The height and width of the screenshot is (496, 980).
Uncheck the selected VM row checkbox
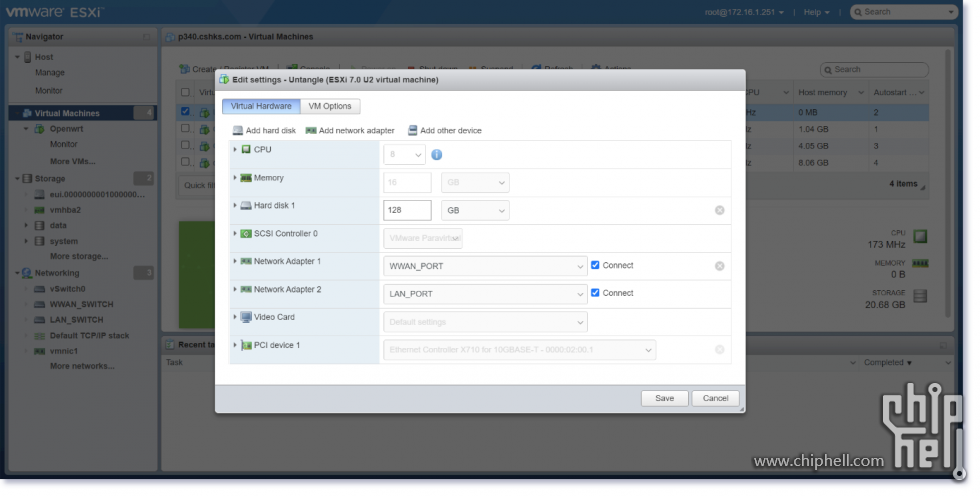[x=185, y=112]
